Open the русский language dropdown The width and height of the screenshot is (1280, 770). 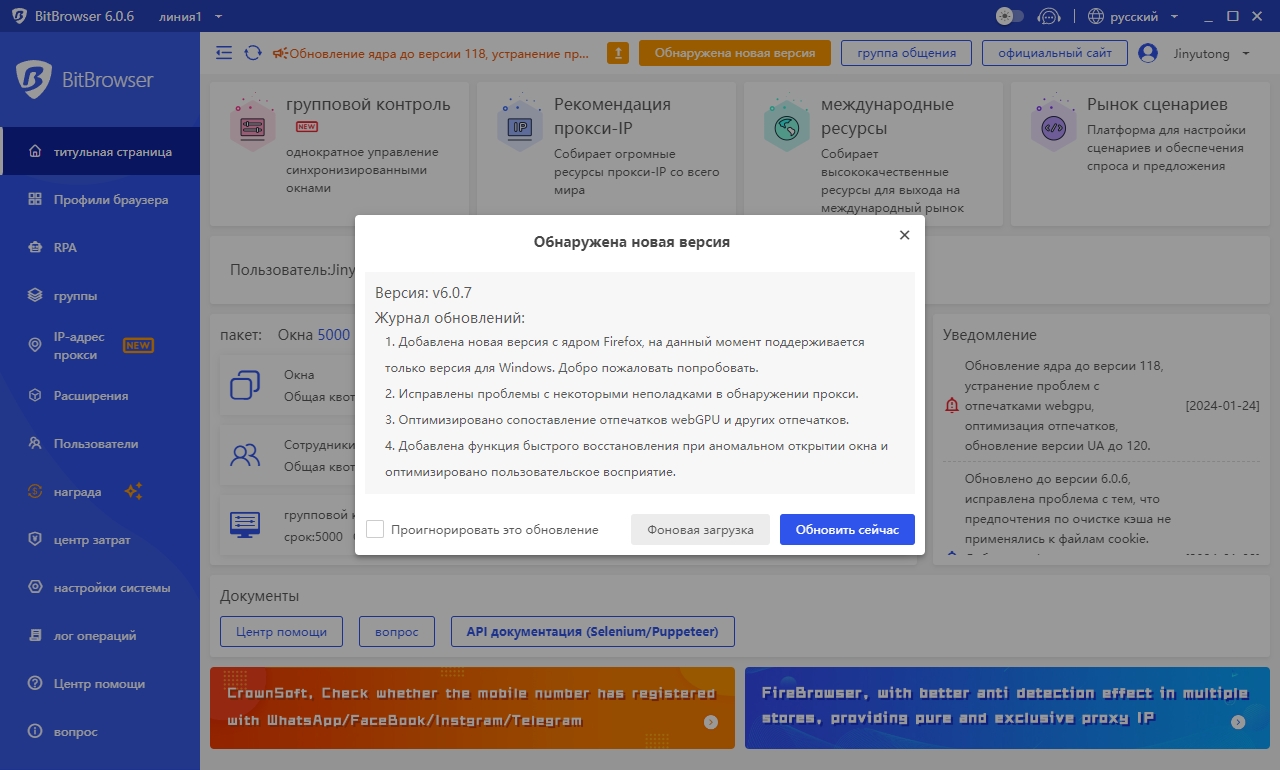(x=1133, y=17)
